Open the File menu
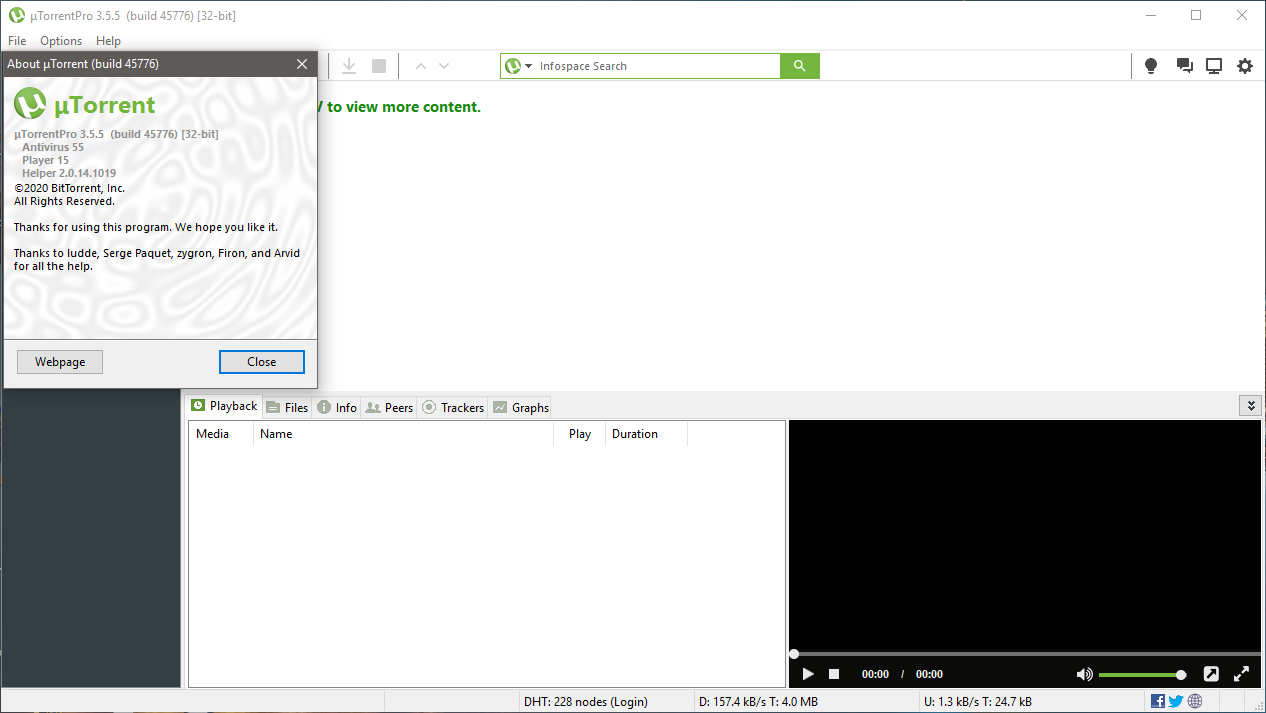1266x713 pixels. 17,41
